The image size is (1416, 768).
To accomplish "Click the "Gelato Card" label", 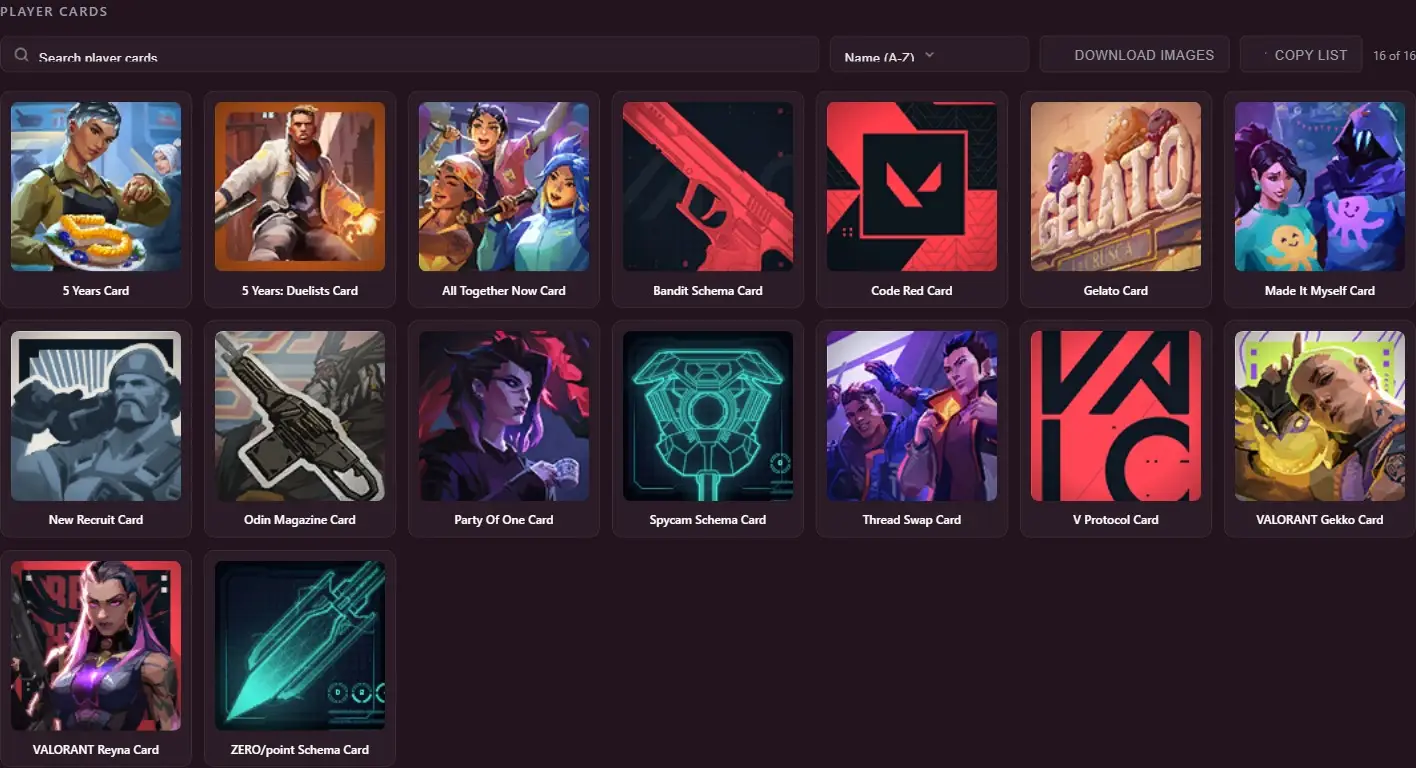I will (x=1116, y=291).
